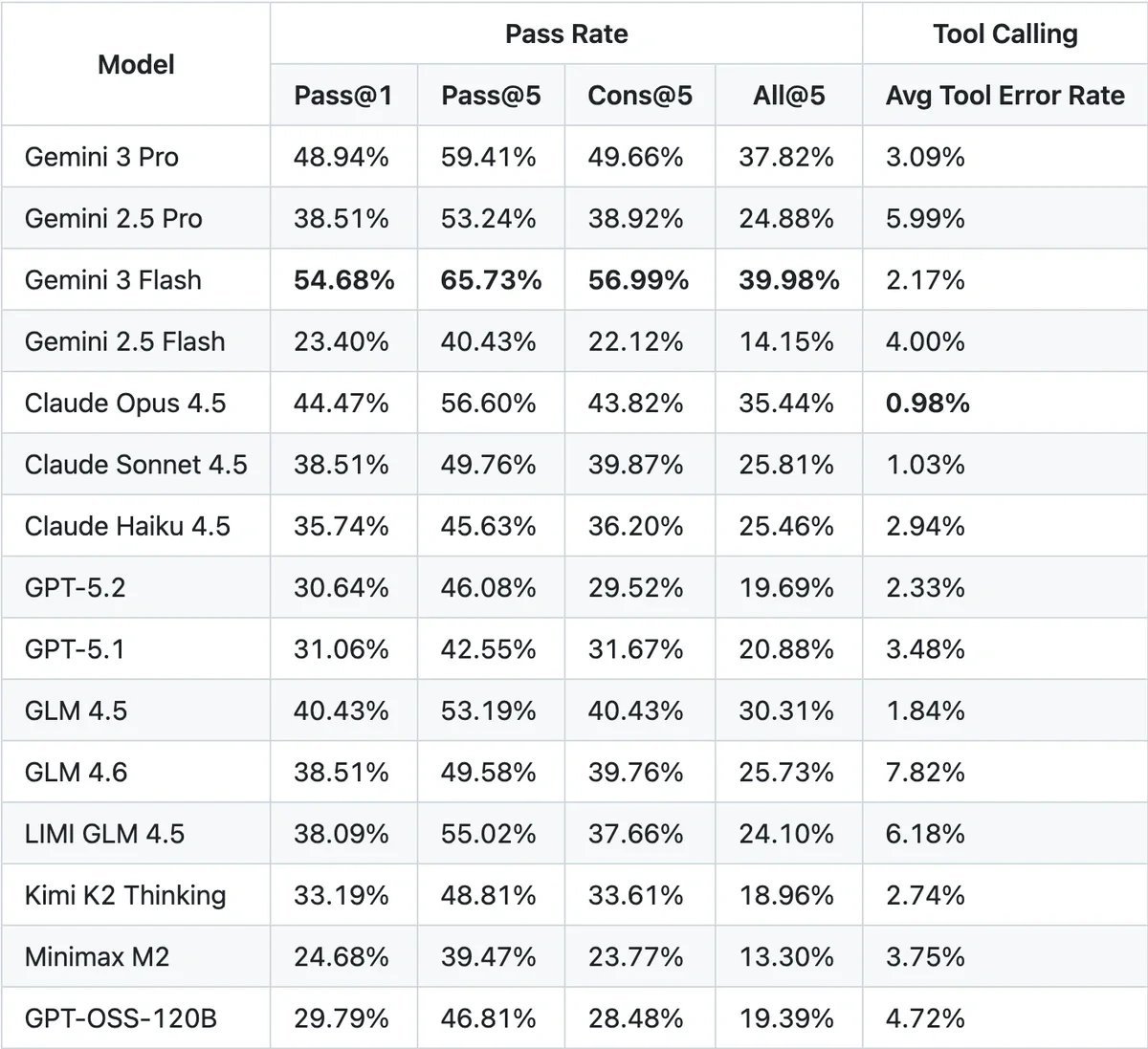Screen dimensions: 1148x1049
Task: Select the Gemini 3 Flash row label
Action: 113,280
